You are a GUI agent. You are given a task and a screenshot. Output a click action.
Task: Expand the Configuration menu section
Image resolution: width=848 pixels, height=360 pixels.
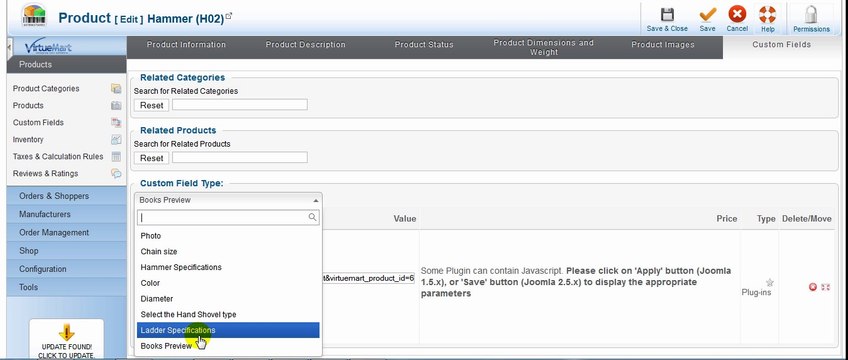tap(67, 269)
